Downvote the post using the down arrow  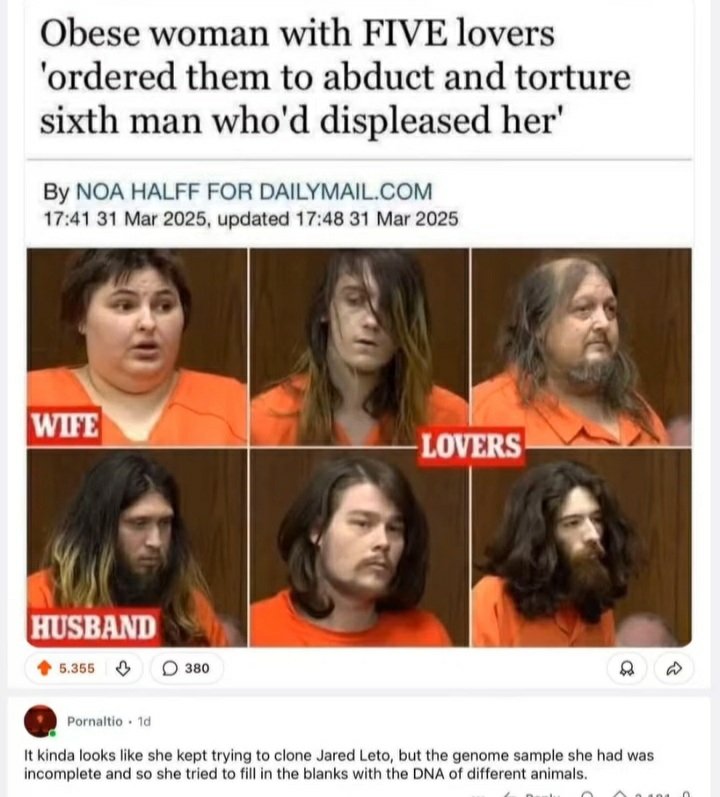(123, 668)
